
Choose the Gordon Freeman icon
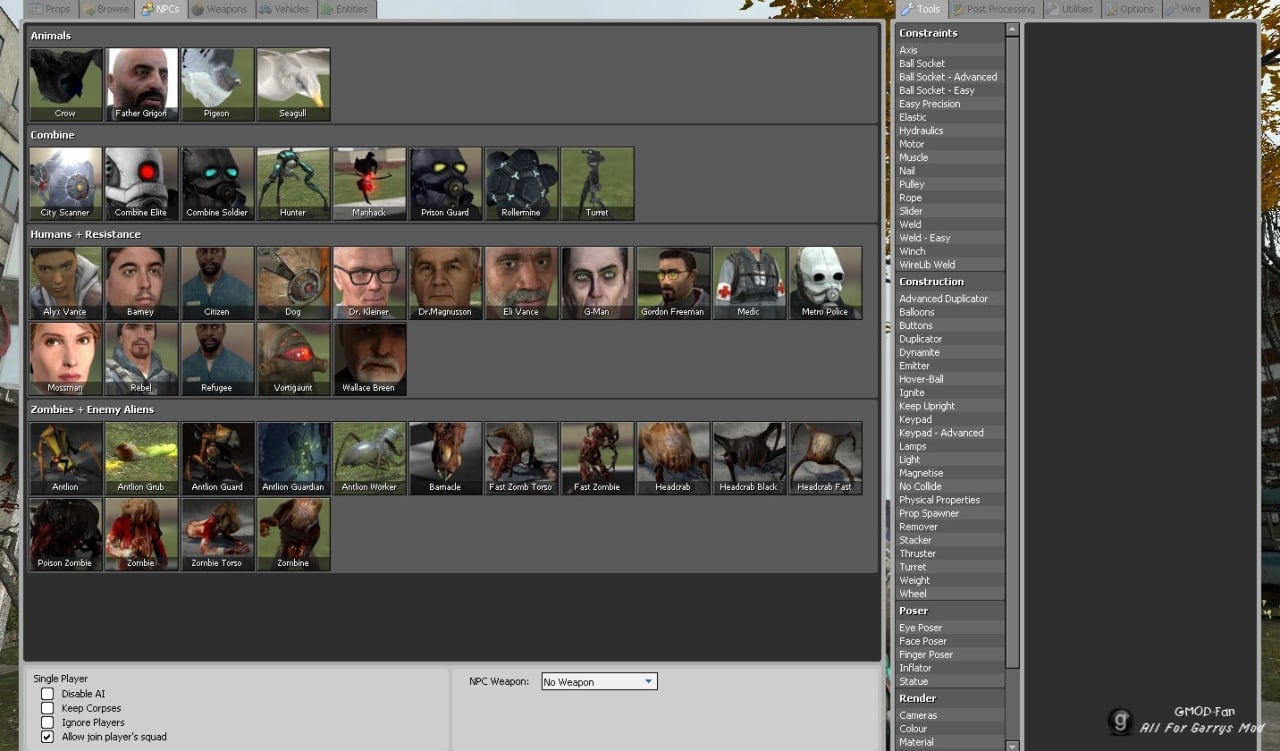[x=674, y=281]
